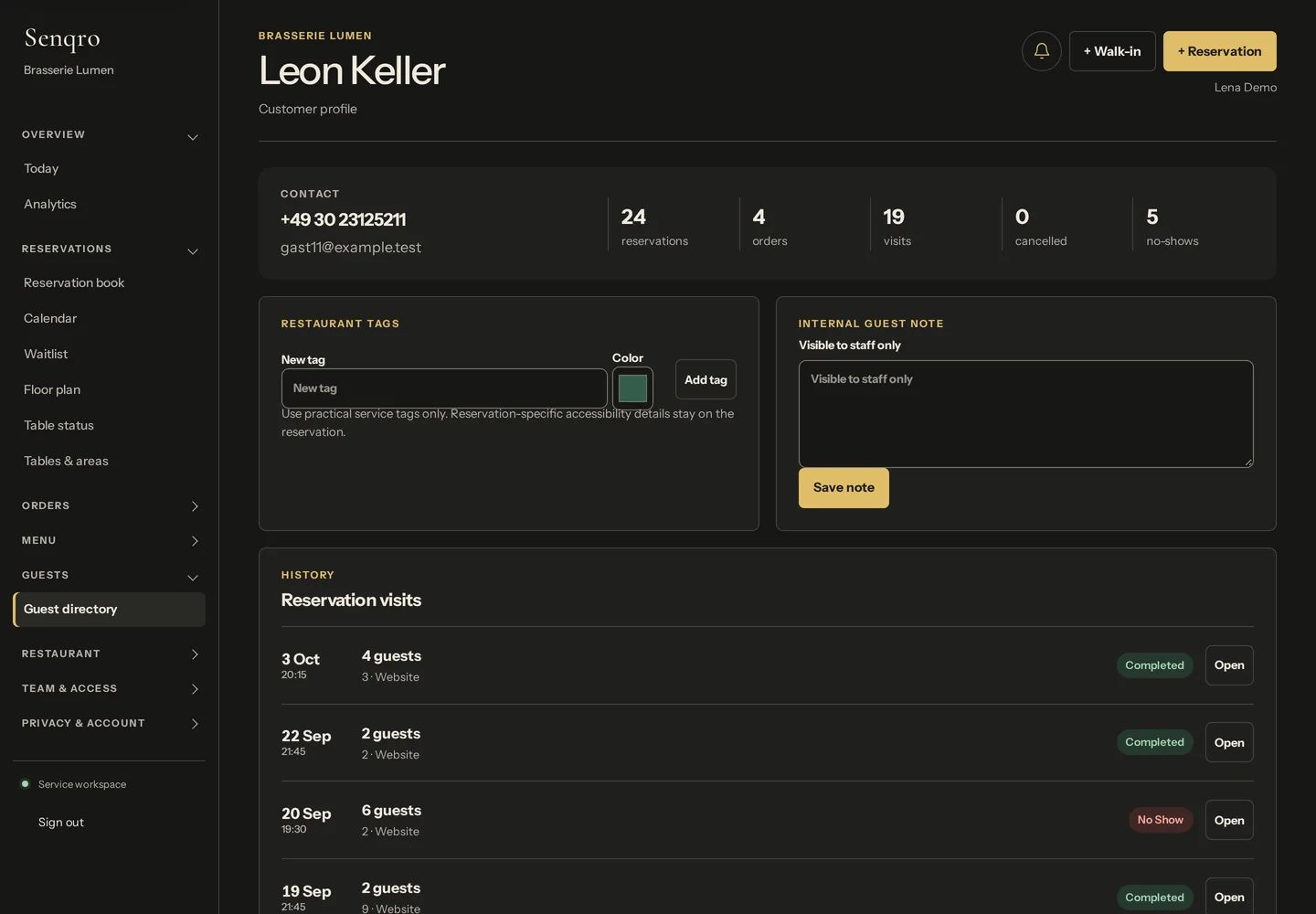Click the email gast11@example.test

coord(351,248)
